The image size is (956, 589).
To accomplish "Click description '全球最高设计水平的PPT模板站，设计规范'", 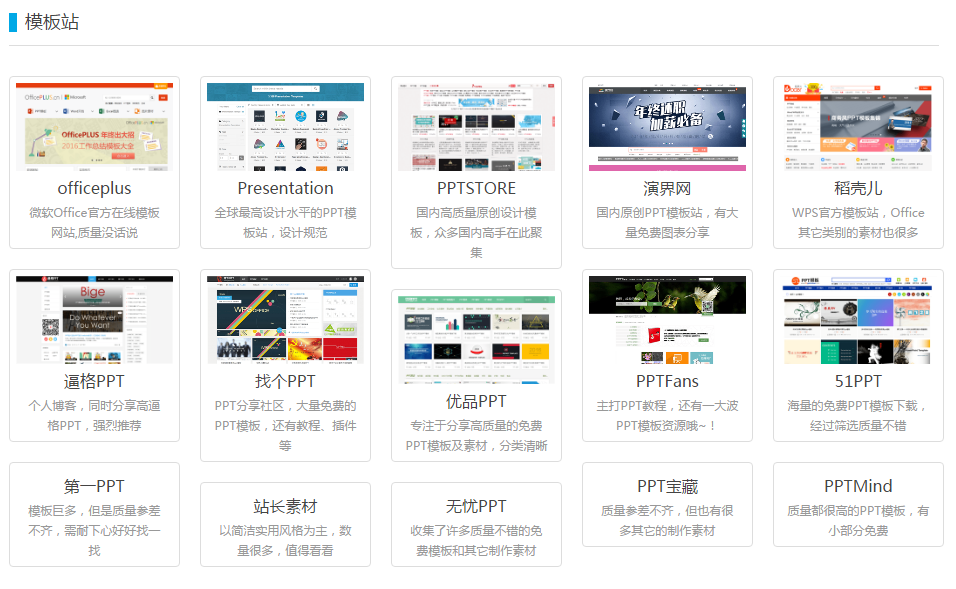I will tap(285, 223).
